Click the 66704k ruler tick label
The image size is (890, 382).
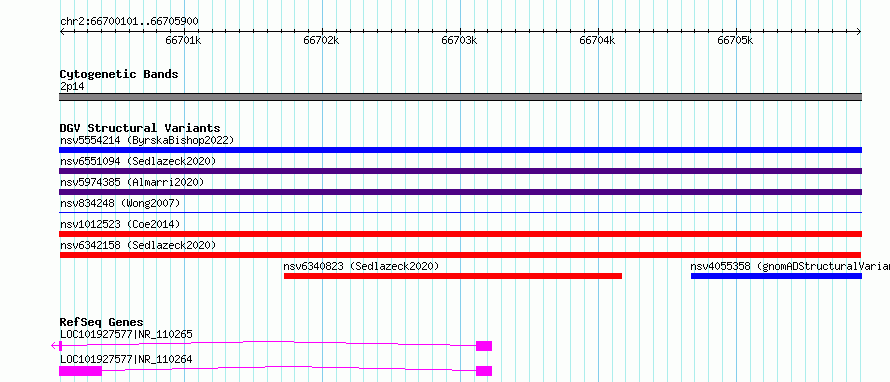tap(597, 40)
